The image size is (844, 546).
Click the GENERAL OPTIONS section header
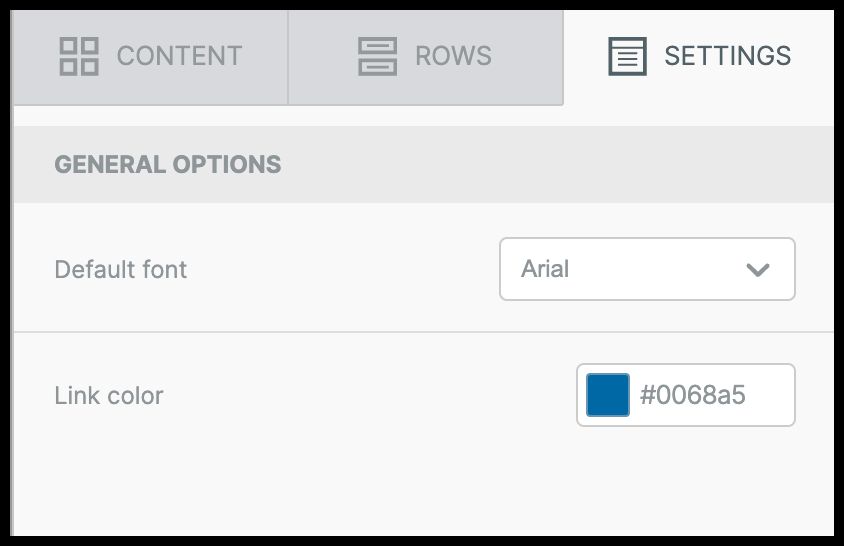coord(167,164)
